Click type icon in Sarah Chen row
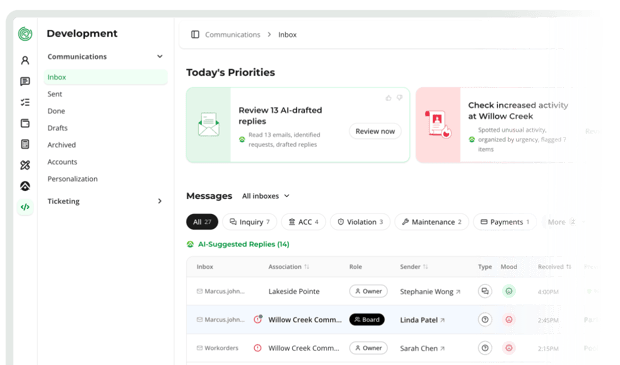 point(485,348)
